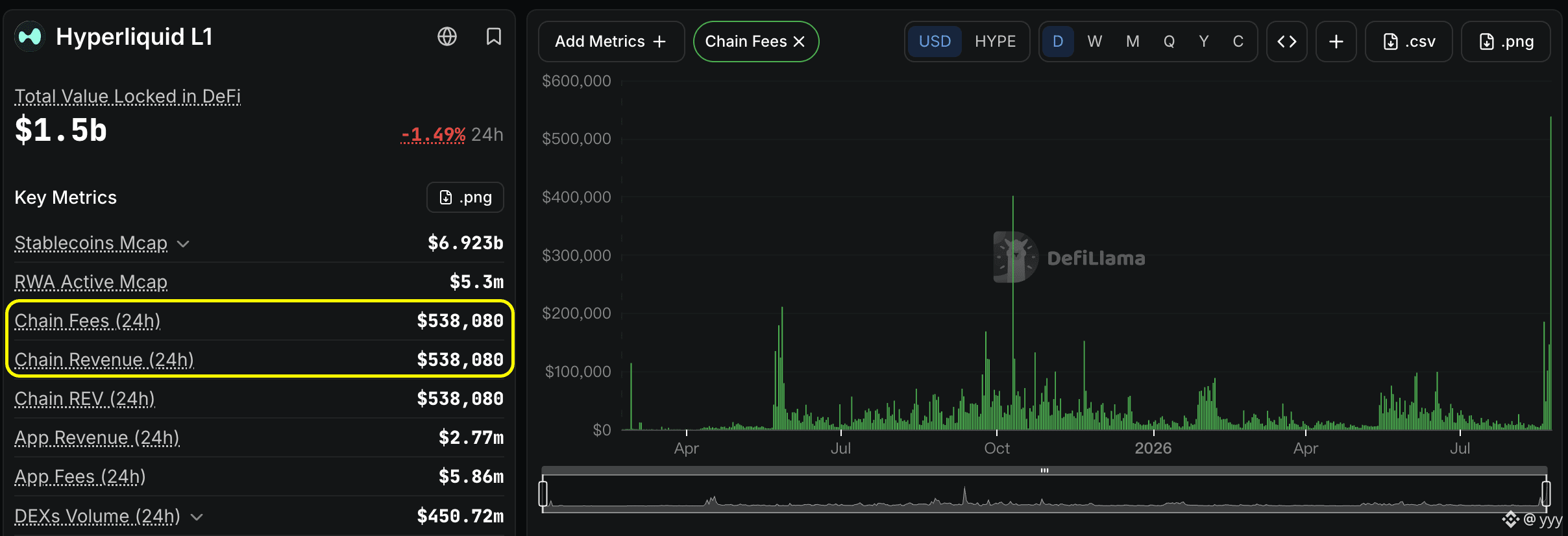The width and height of the screenshot is (1568, 536).
Task: Click App Fees (24h) label
Action: [x=80, y=476]
